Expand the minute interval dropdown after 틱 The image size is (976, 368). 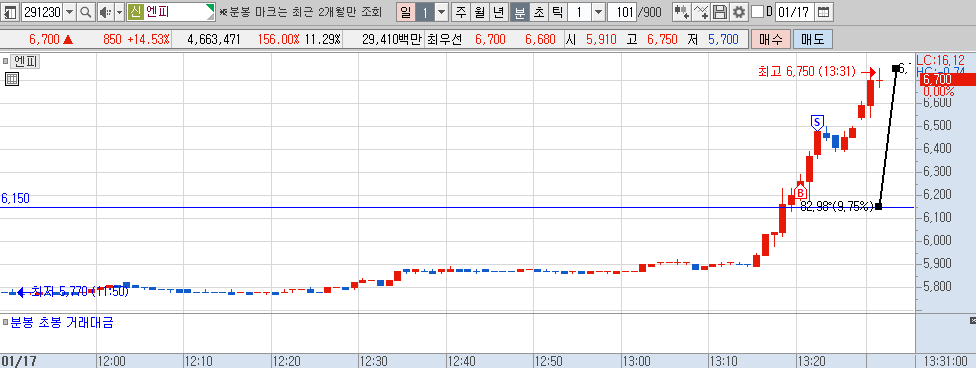pyautogui.click(x=598, y=12)
